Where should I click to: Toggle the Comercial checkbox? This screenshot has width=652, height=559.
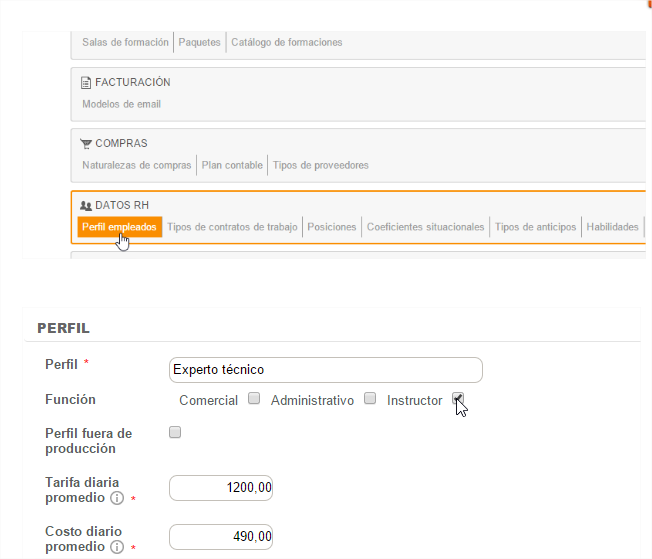point(254,399)
